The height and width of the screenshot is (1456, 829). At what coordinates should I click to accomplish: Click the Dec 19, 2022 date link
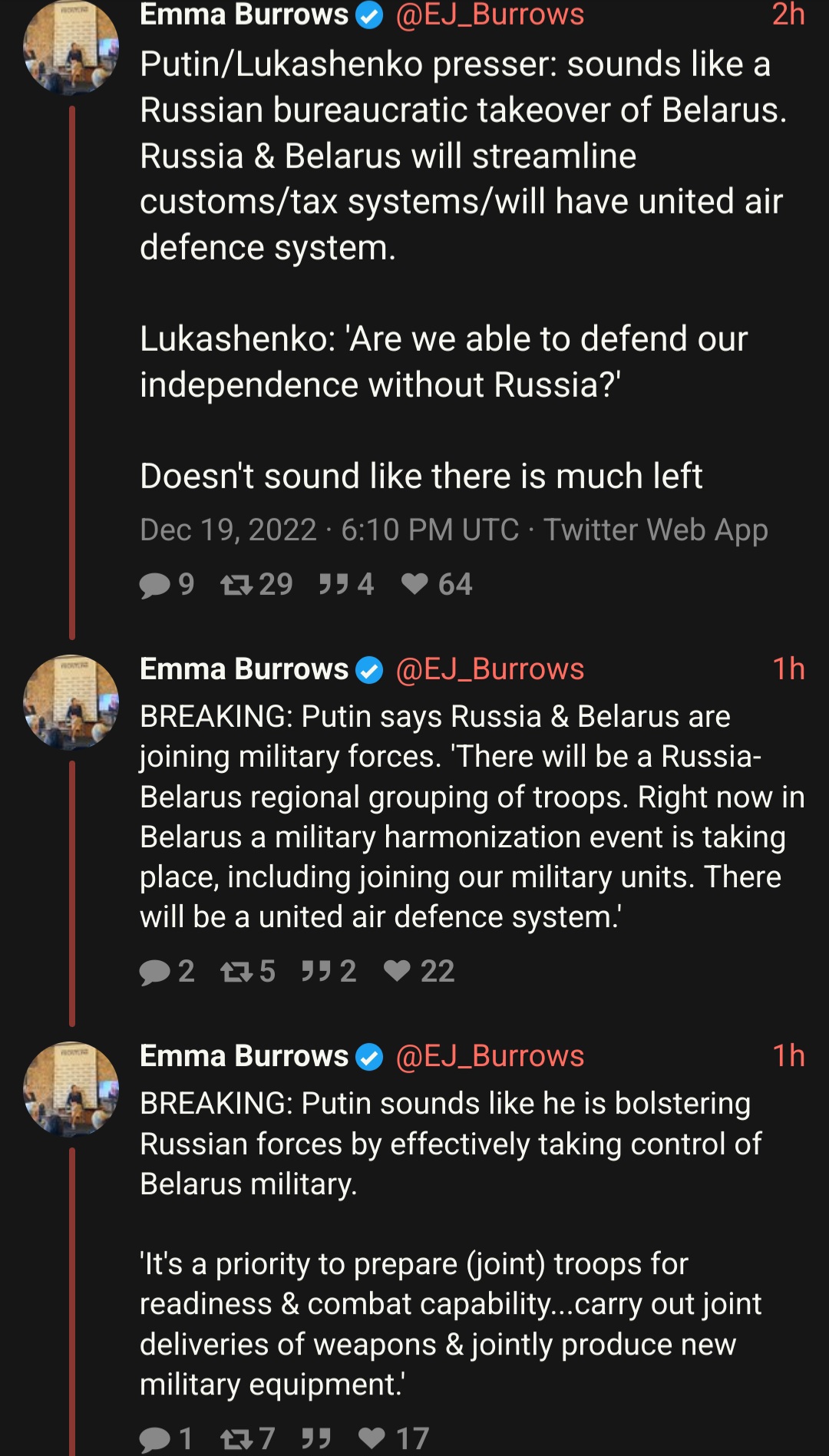coord(228,530)
